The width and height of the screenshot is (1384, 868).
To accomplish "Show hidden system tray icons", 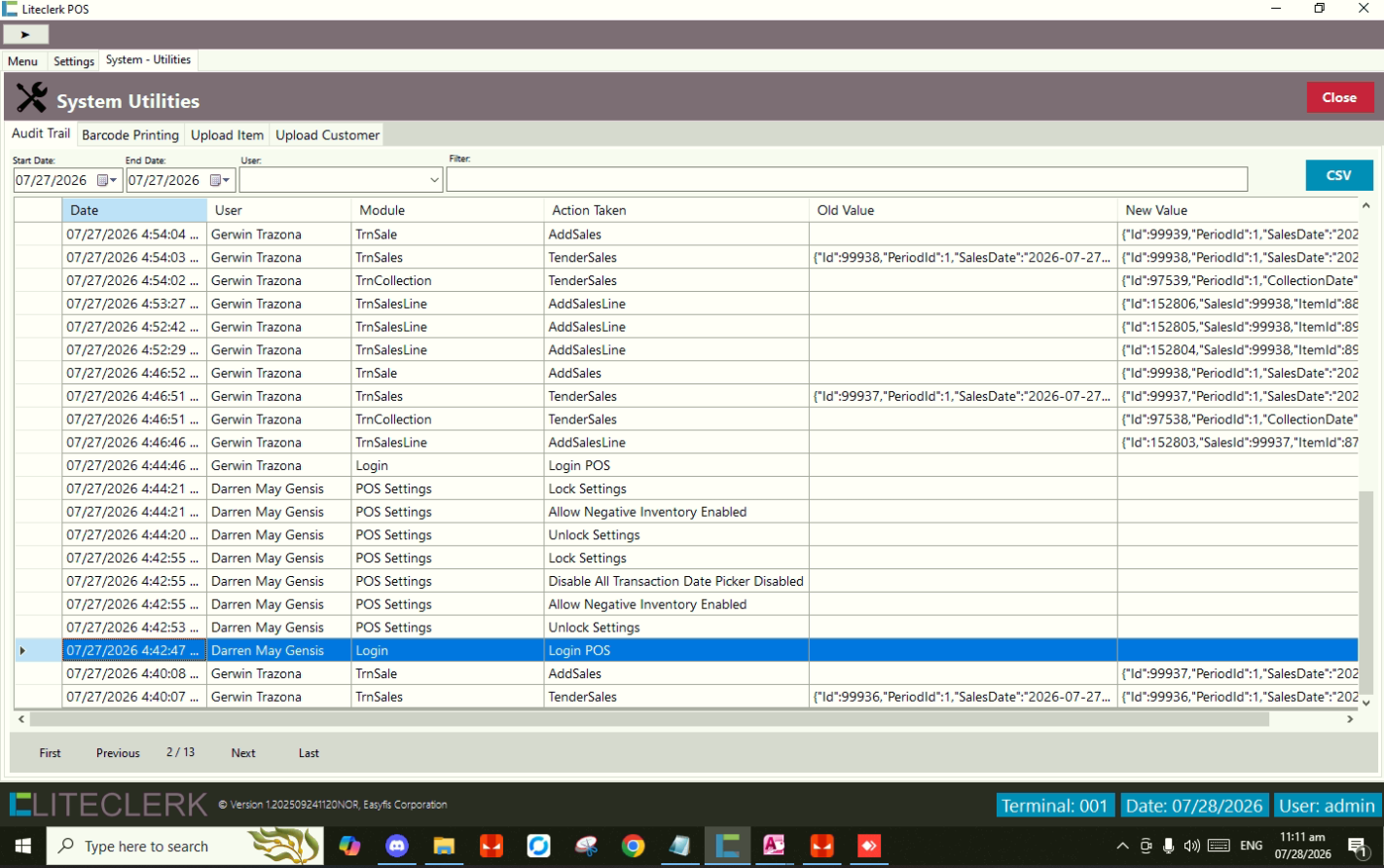I will (1122, 846).
